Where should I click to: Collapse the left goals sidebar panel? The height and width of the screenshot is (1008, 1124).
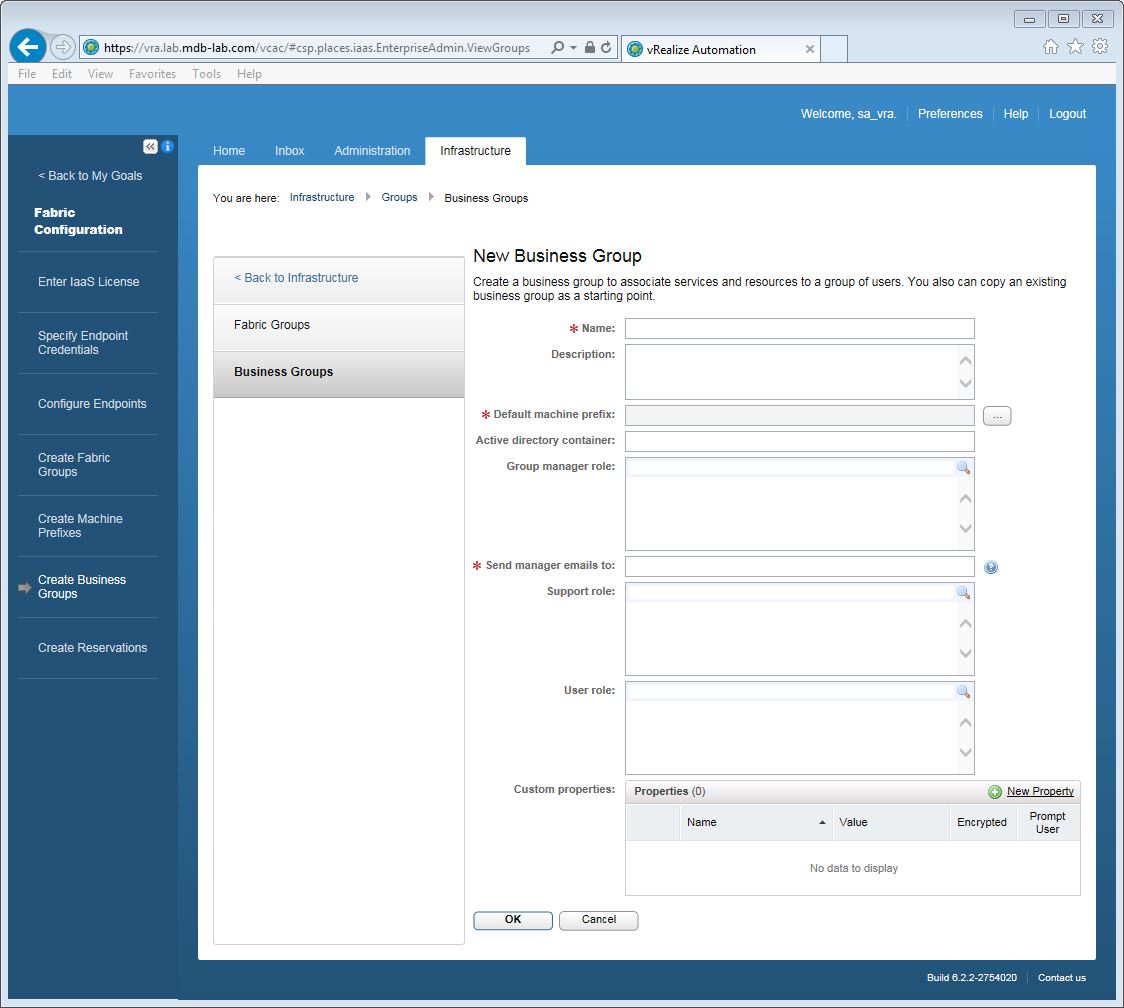pos(150,146)
